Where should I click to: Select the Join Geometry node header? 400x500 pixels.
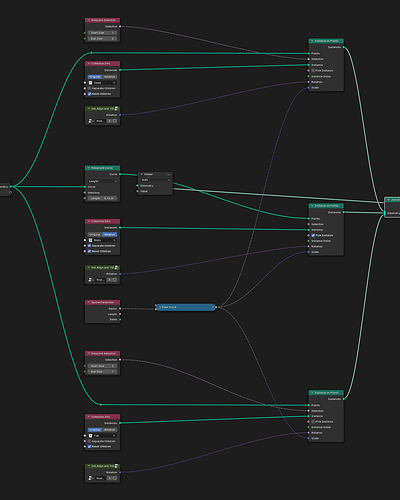[x=392, y=200]
